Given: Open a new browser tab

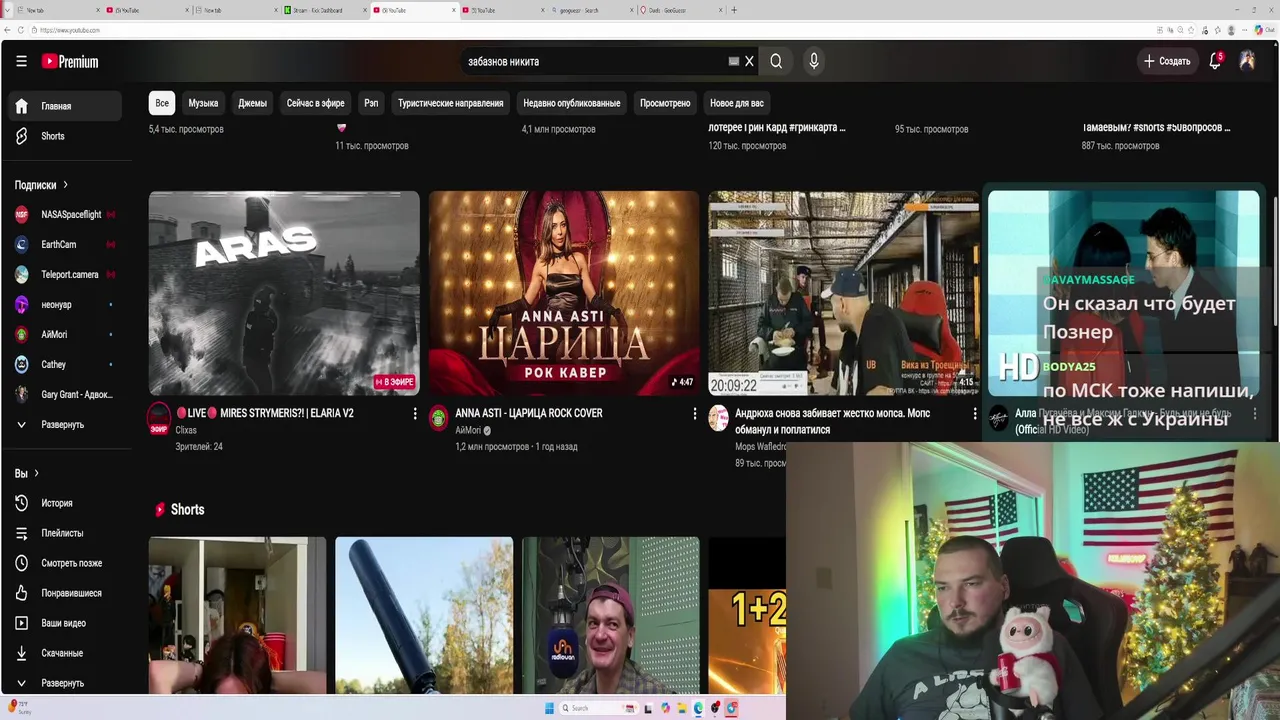Looking at the screenshot, I should [x=734, y=10].
